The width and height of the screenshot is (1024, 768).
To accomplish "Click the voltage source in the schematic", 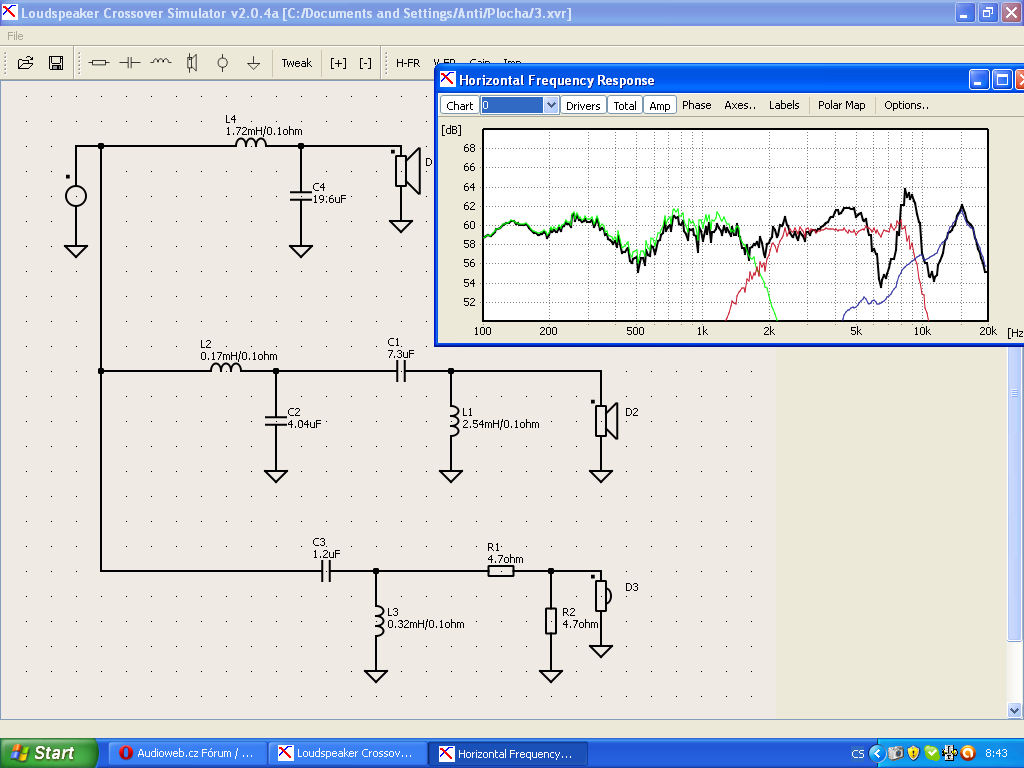I will tap(76, 196).
